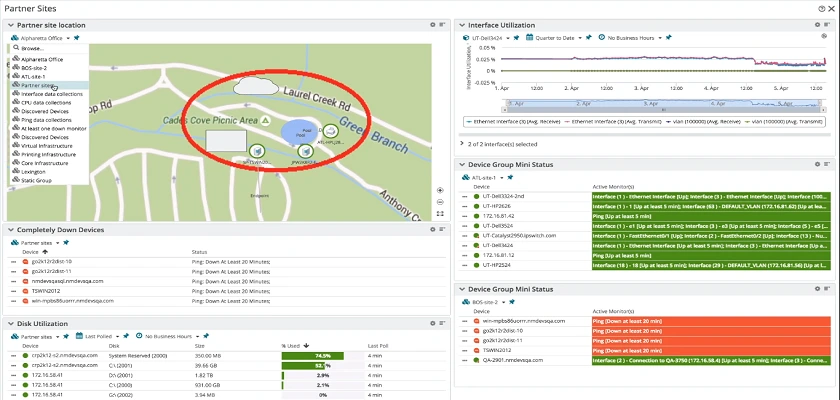Close the Partner Sites view
Screen dimensions: 840x400
[831, 9]
